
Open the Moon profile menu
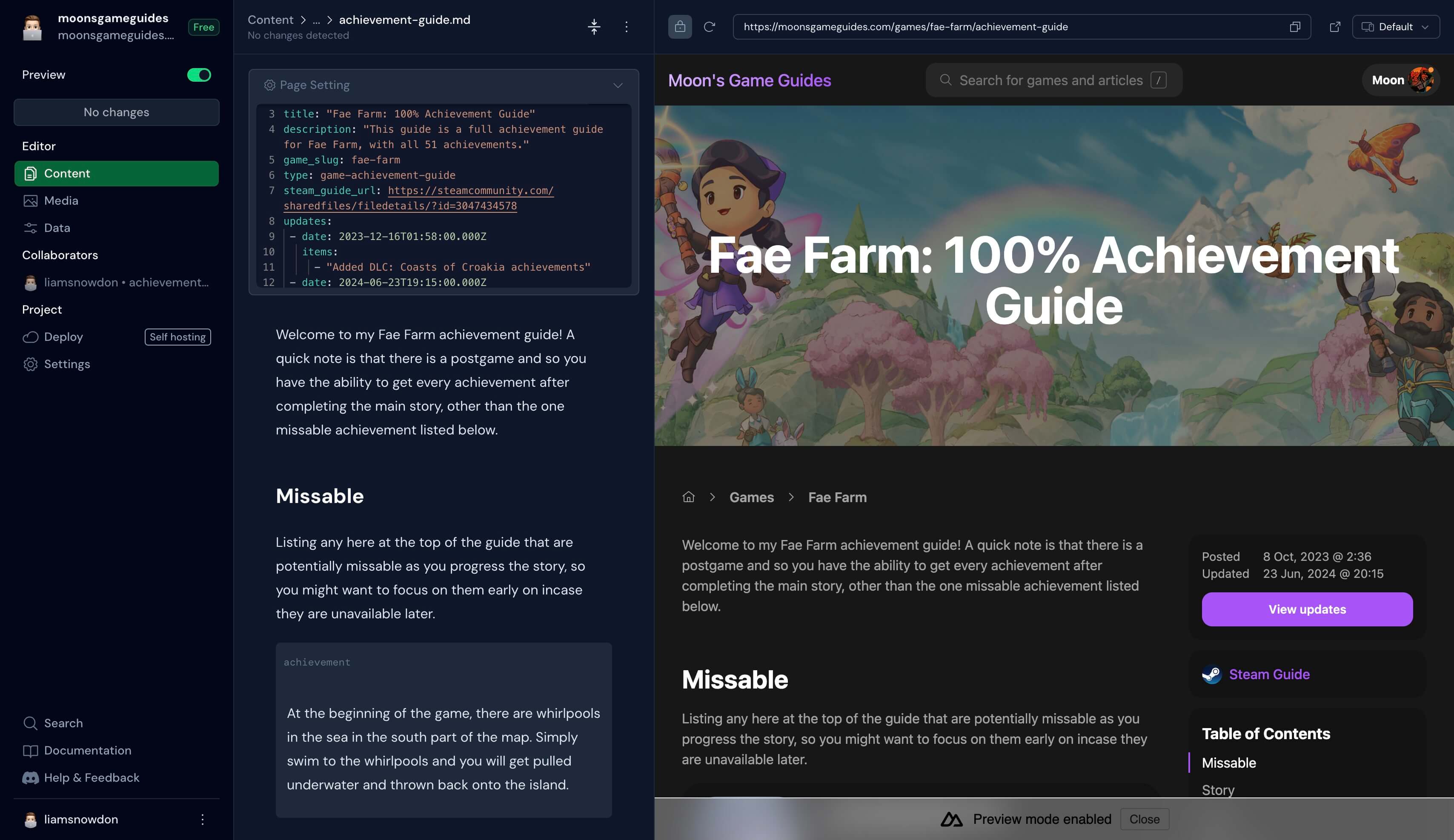click(1401, 80)
